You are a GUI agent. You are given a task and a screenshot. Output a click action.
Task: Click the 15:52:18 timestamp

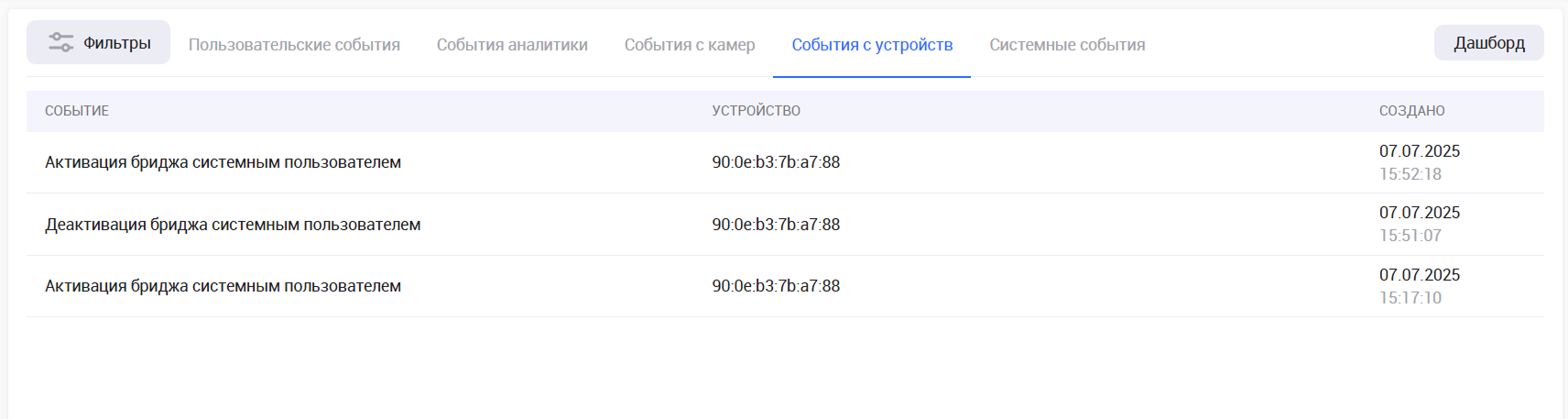click(x=1410, y=174)
